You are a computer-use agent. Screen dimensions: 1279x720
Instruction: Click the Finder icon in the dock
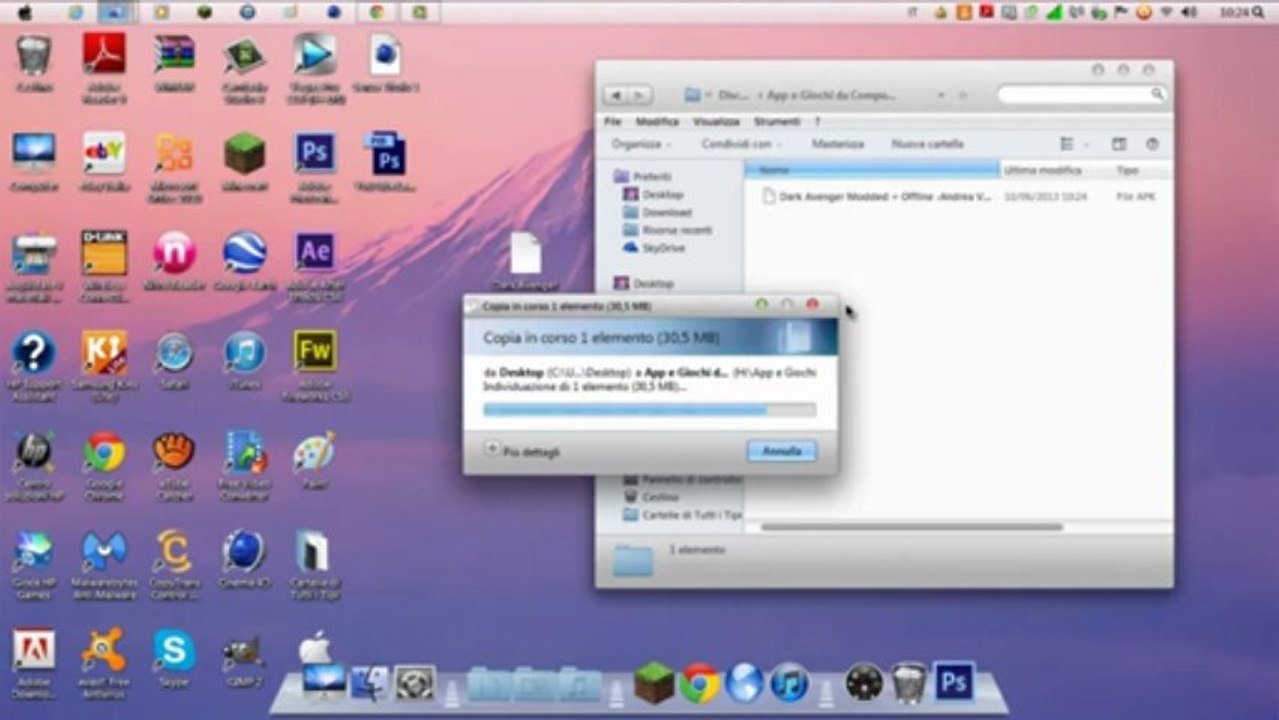tap(369, 683)
